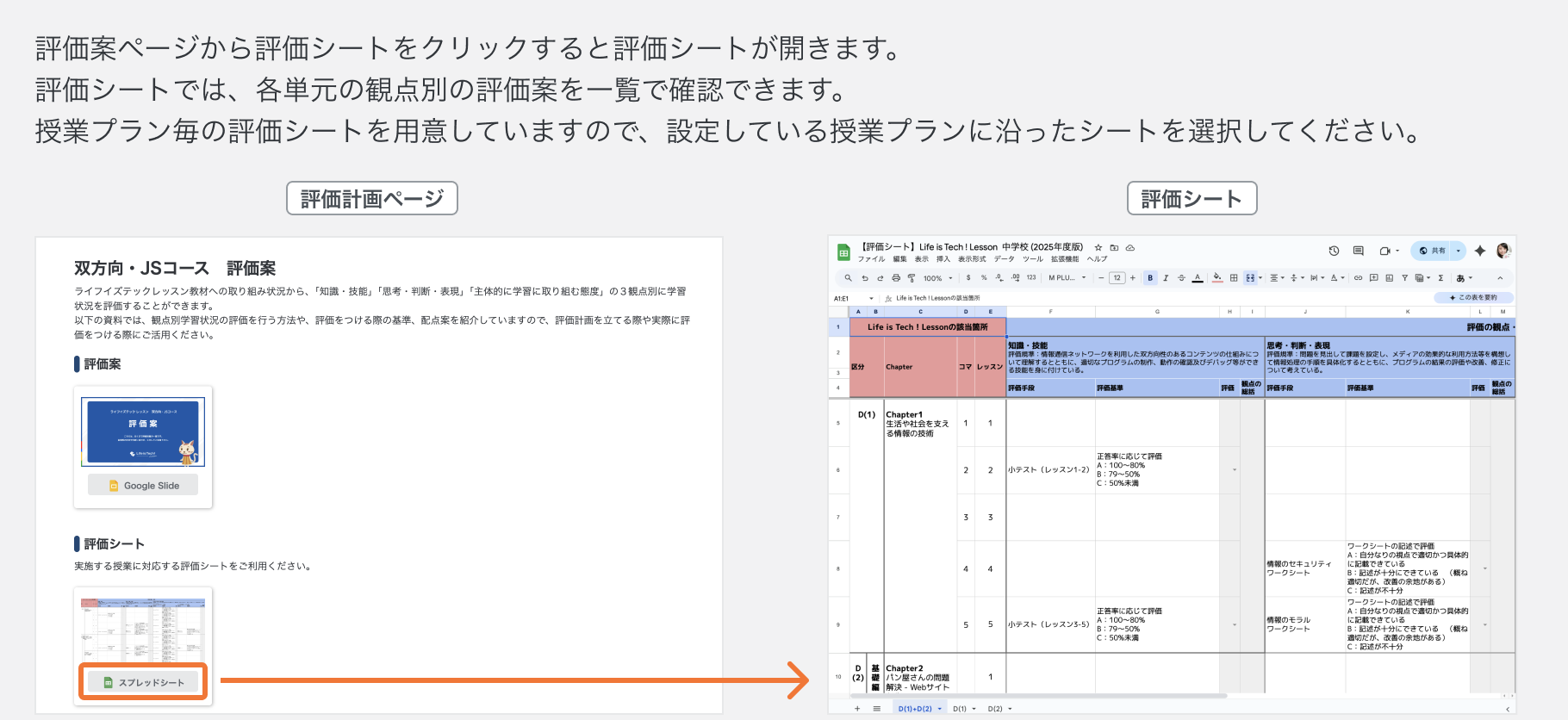
Task: Open the number format 123 menu
Action: click(x=1031, y=277)
